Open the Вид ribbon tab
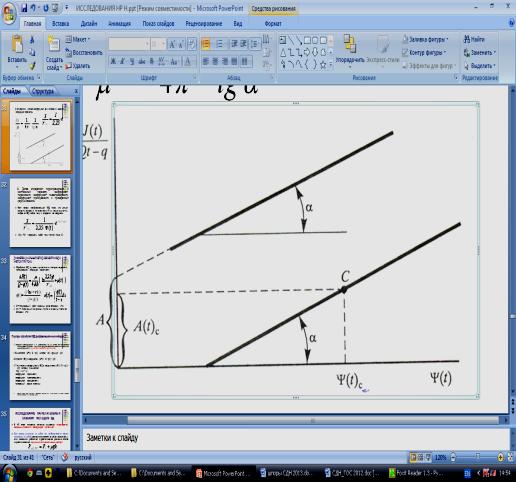 pyautogui.click(x=238, y=23)
